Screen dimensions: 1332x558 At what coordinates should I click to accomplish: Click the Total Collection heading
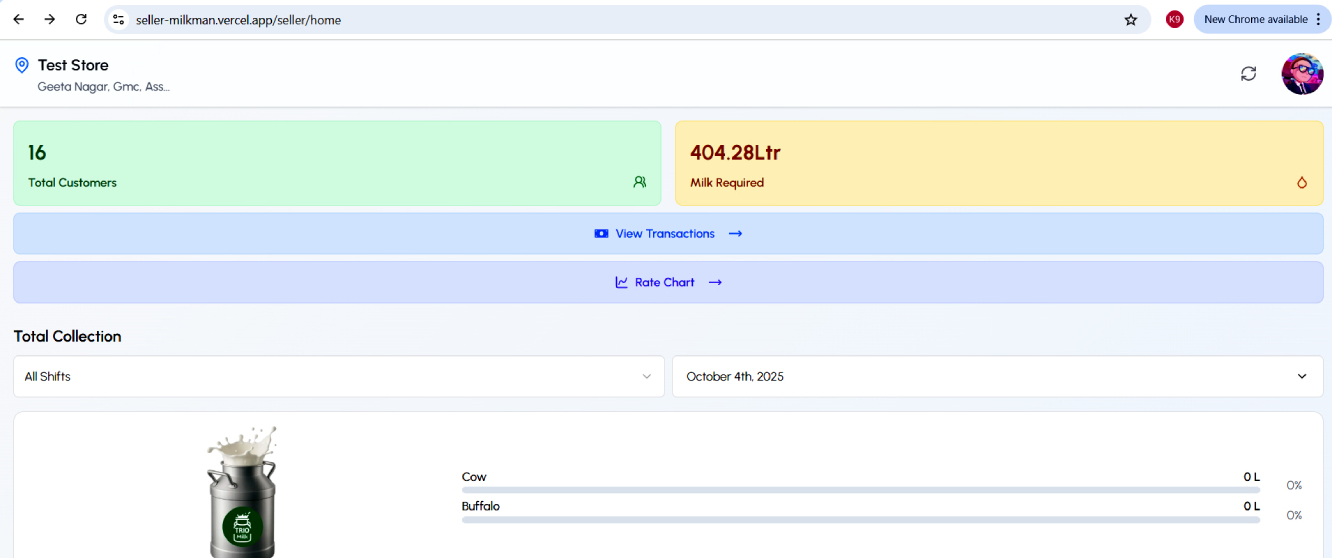click(67, 336)
